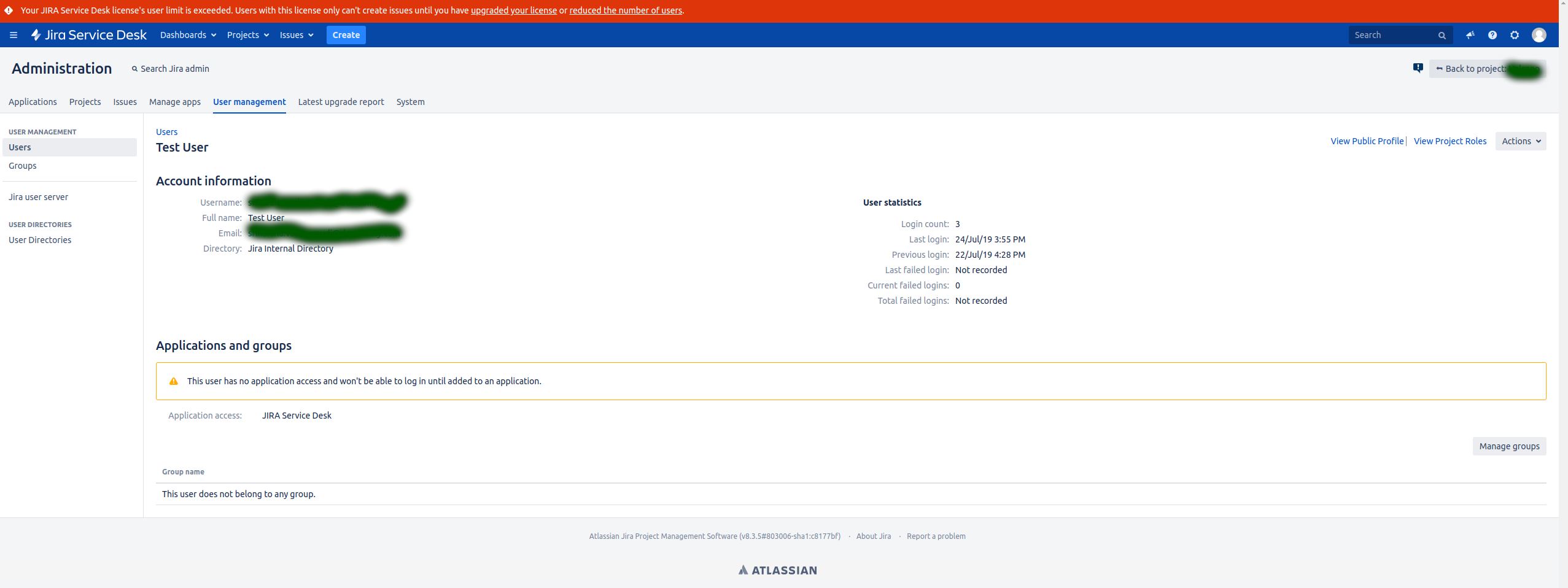Open Jira user server in sidebar
The image size is (1568, 588).
38,197
